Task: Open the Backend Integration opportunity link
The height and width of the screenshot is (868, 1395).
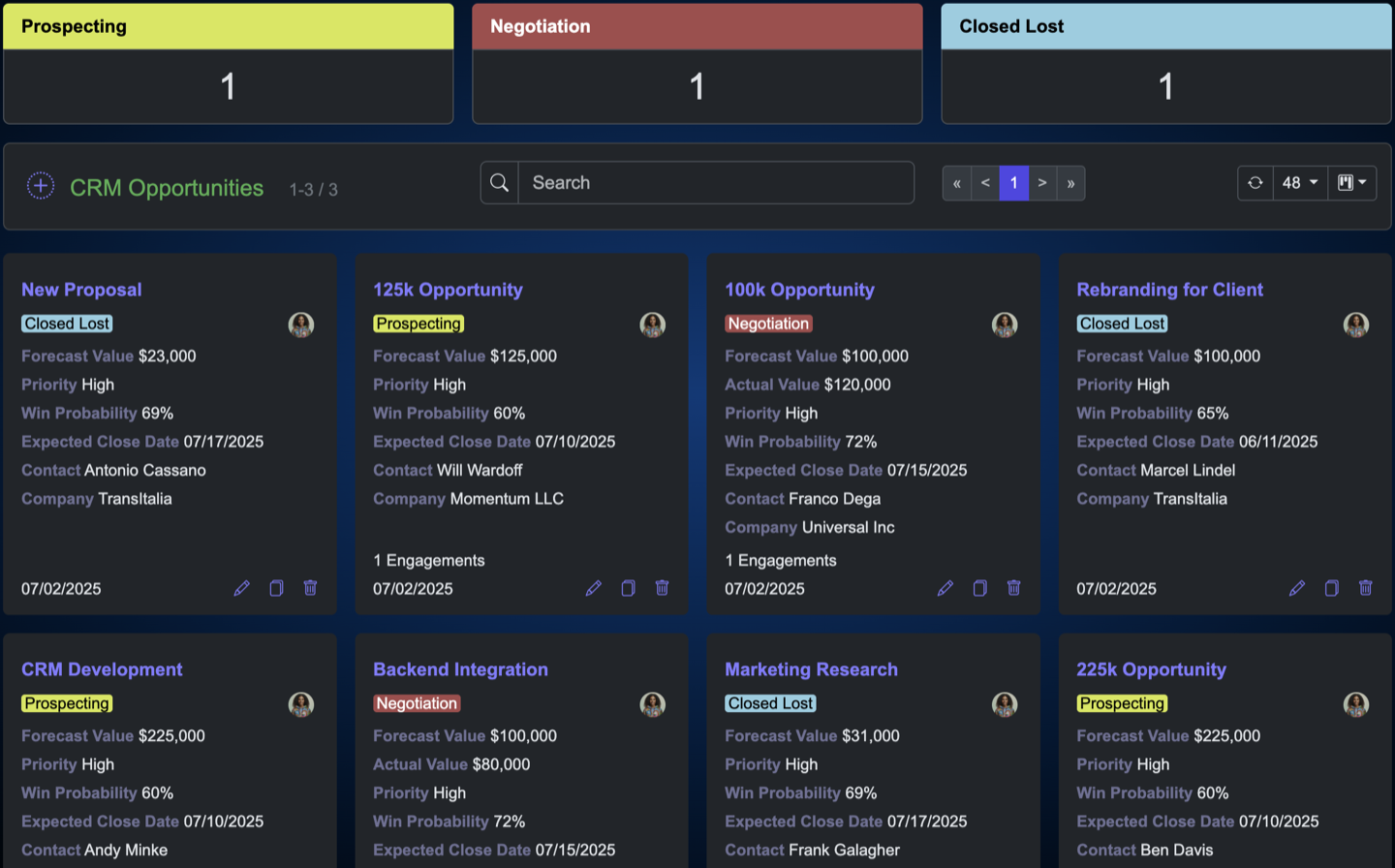Action: (460, 669)
